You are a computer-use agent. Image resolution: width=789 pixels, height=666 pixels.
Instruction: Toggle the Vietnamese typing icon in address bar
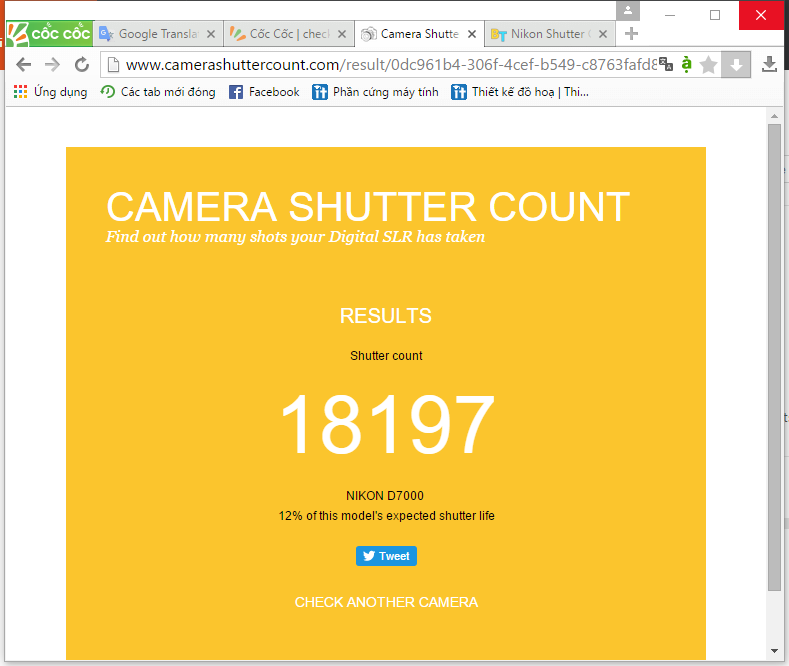(x=686, y=65)
